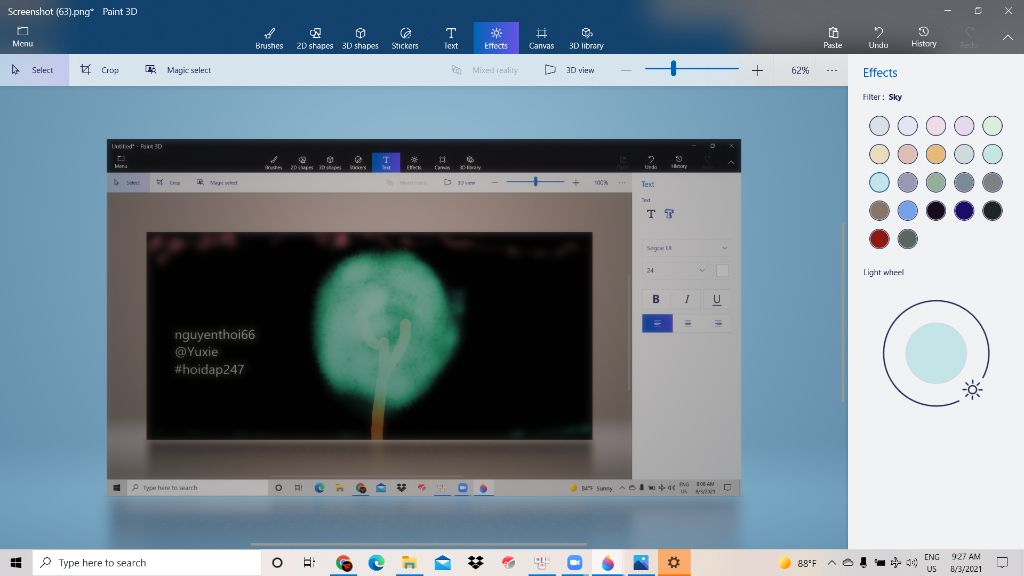Activate Magic select
This screenshot has width=1024, height=576.
pos(178,70)
